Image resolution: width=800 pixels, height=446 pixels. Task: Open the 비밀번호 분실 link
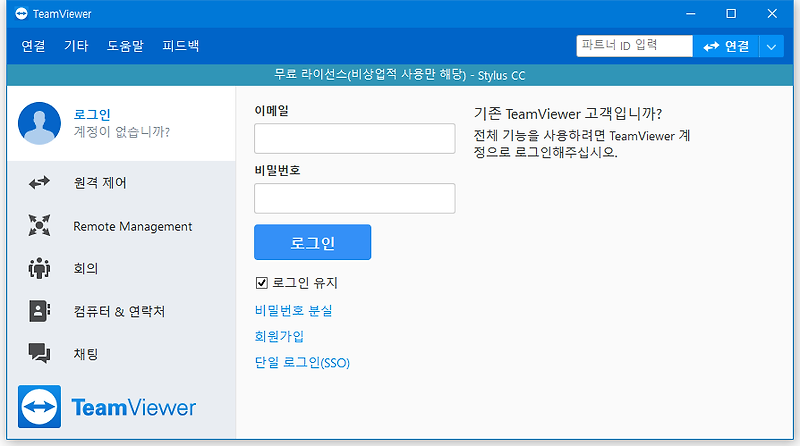click(x=293, y=310)
